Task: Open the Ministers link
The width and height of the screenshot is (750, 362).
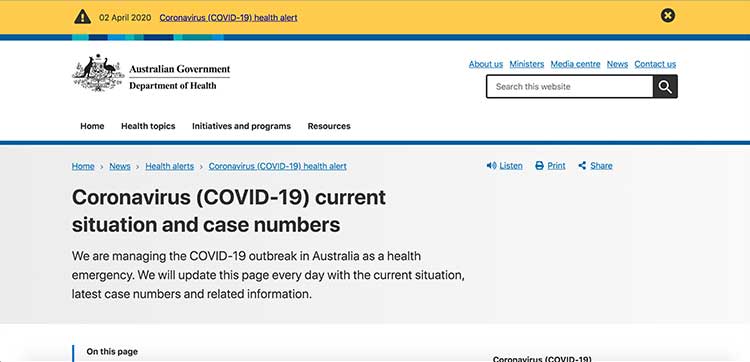Action: pyautogui.click(x=527, y=64)
